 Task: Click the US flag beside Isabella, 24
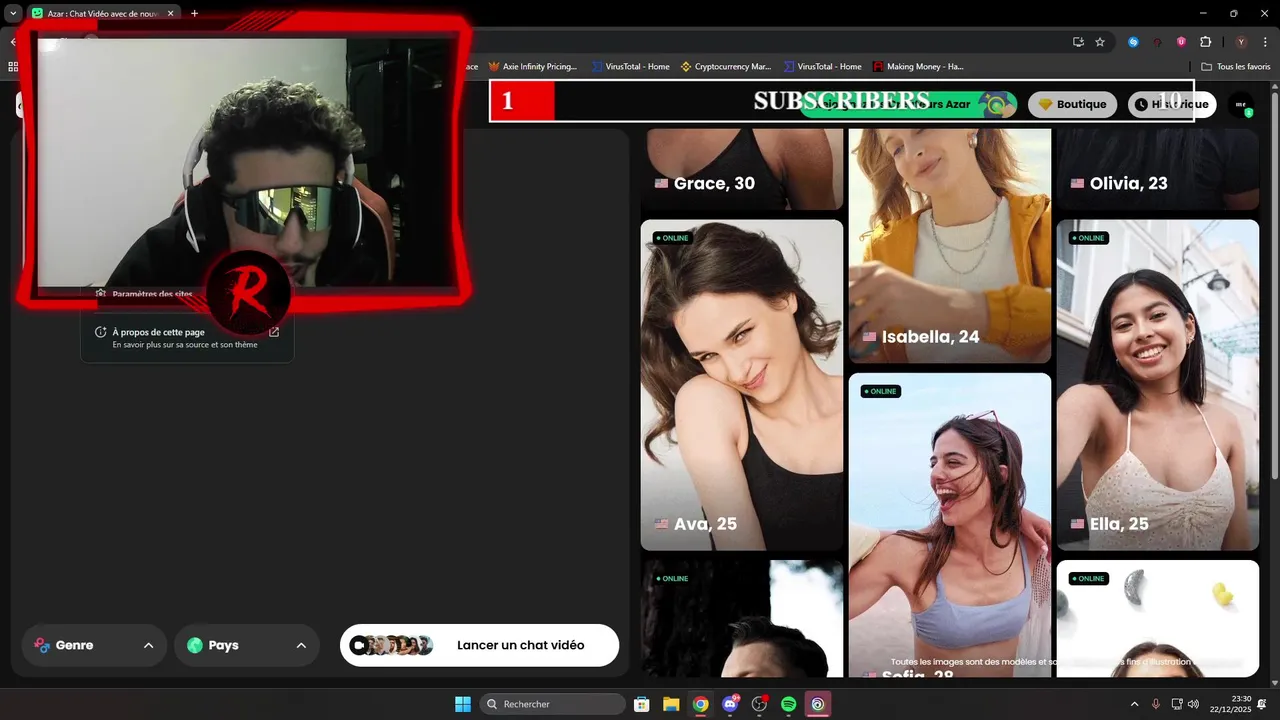(x=869, y=338)
